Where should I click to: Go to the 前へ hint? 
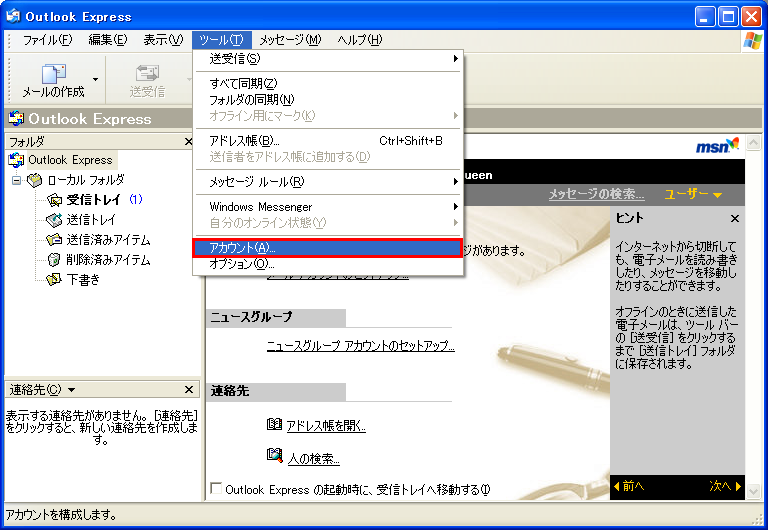pos(629,486)
